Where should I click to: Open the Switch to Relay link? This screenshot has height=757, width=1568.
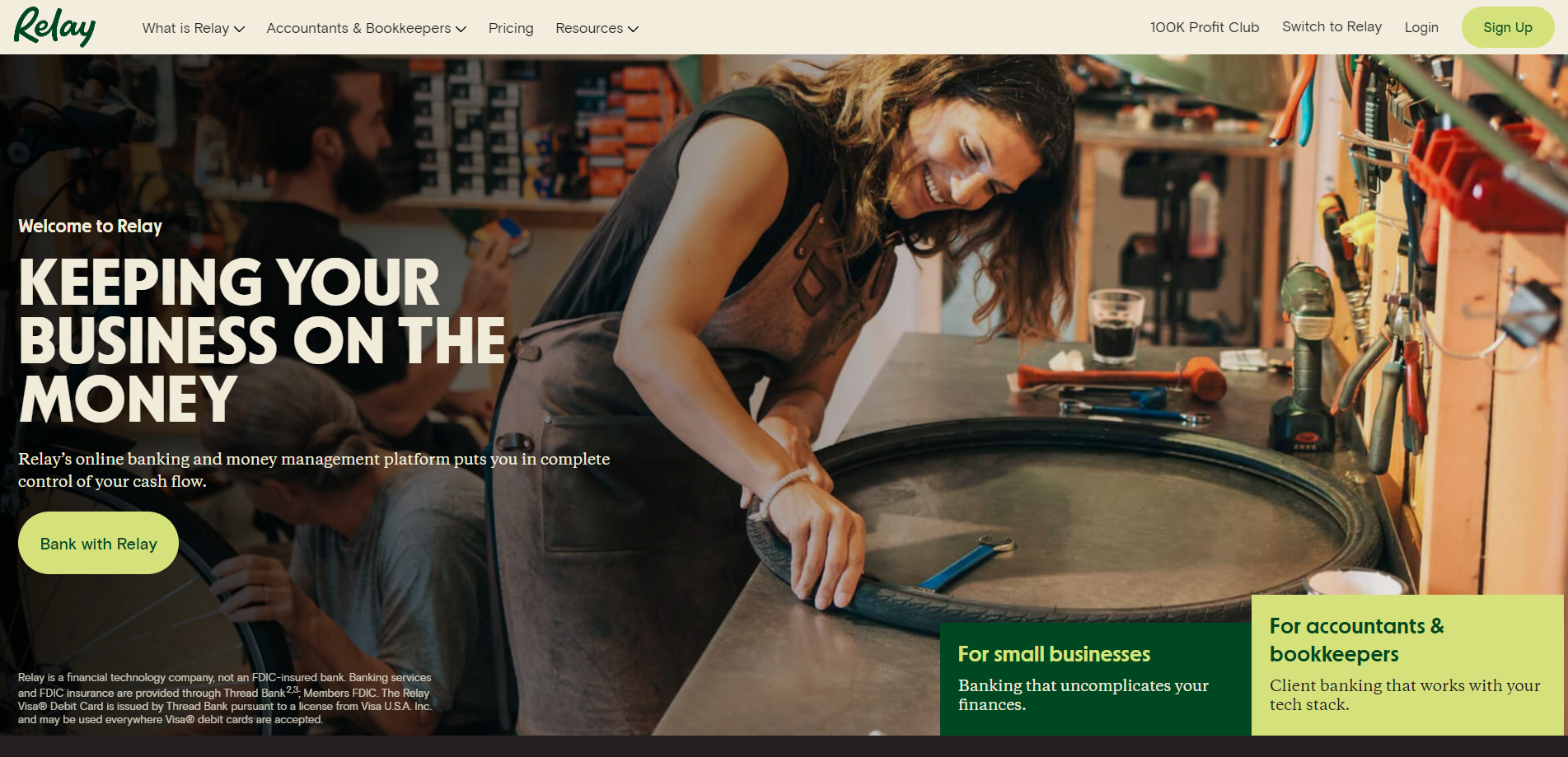(x=1332, y=26)
